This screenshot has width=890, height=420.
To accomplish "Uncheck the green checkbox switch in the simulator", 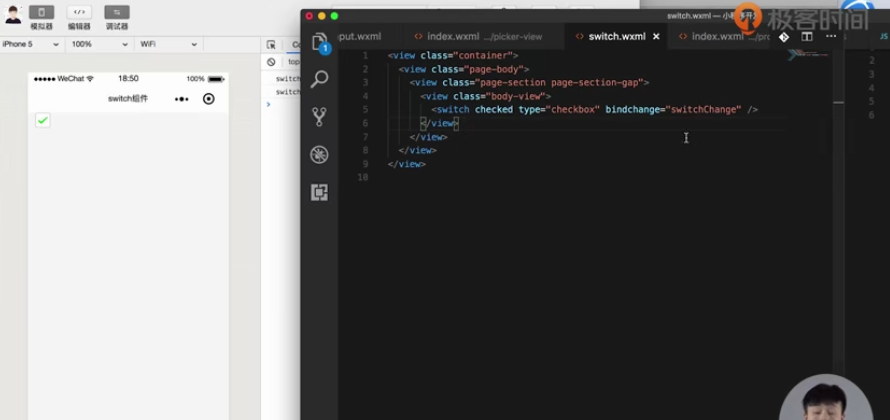I will [43, 120].
